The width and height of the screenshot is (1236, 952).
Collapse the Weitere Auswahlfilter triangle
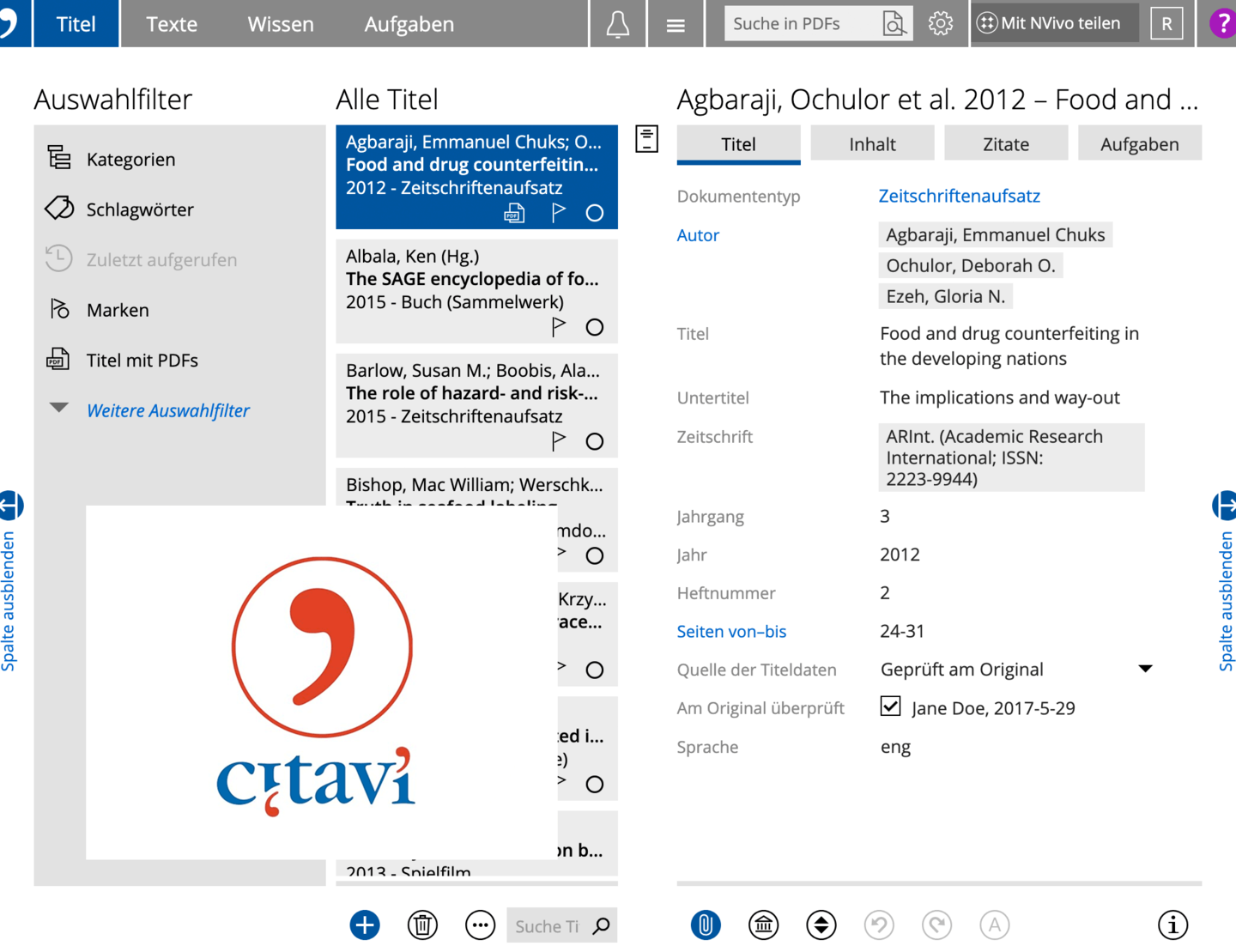(58, 408)
